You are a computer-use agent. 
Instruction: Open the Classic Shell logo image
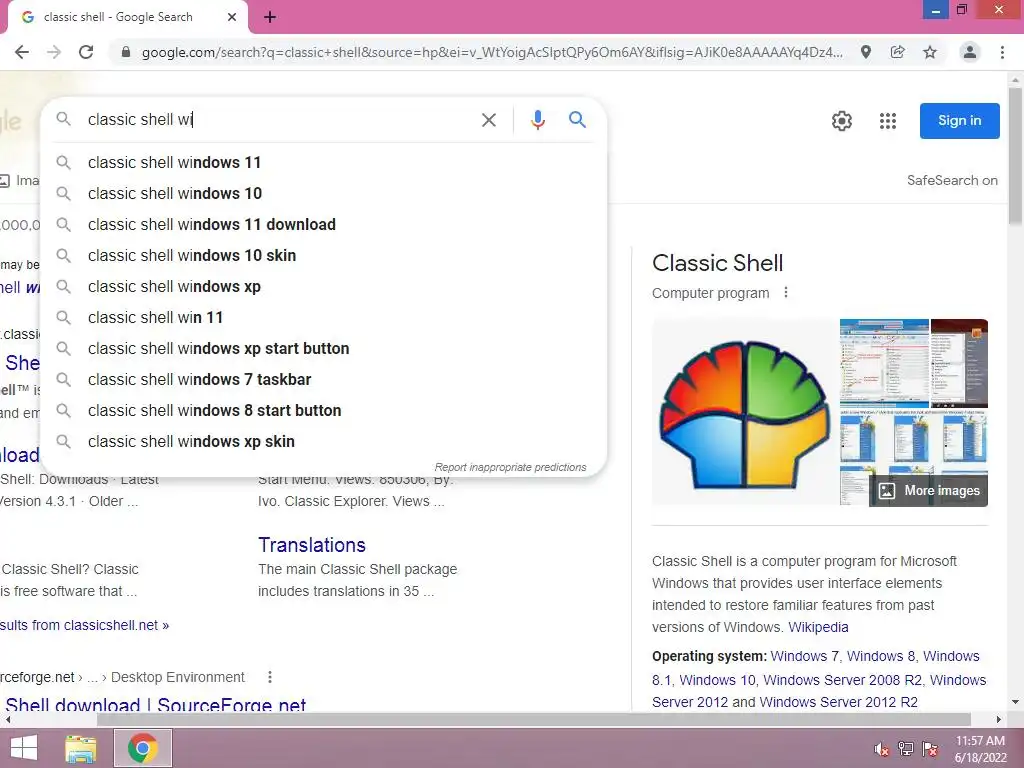pyautogui.click(x=744, y=413)
